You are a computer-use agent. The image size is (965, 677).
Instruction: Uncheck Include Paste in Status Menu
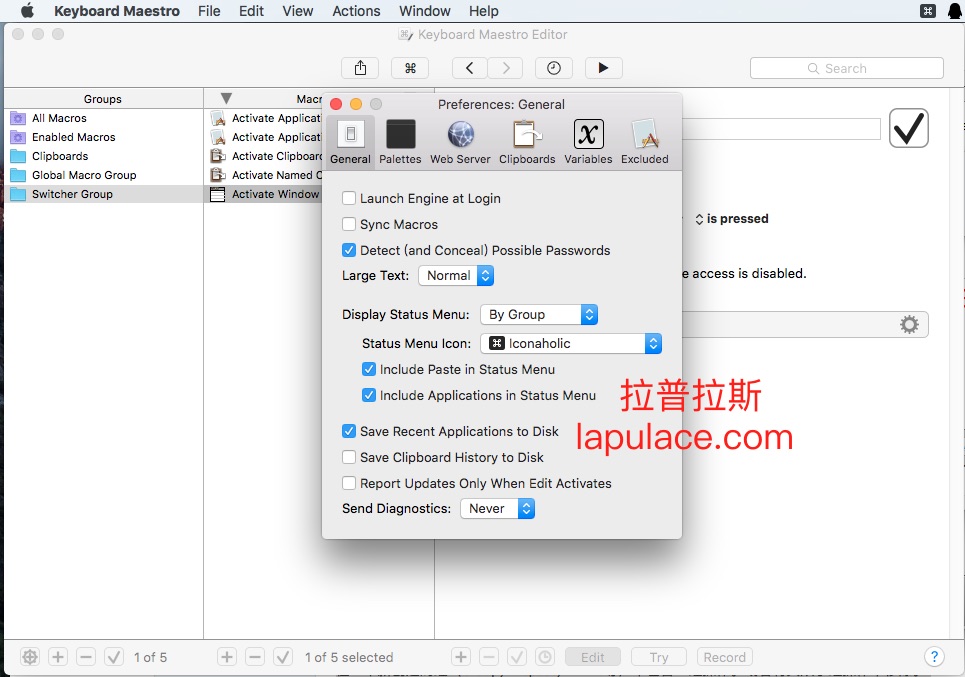click(369, 370)
